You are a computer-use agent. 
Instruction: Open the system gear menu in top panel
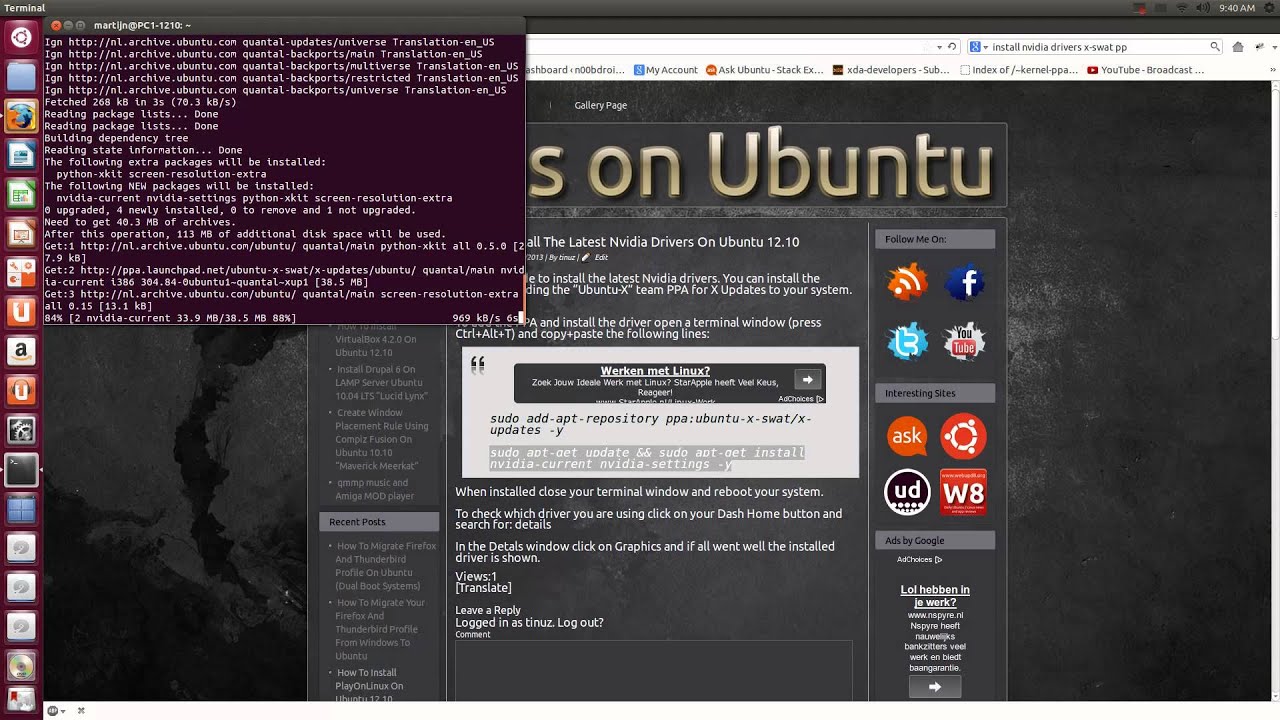1268,8
